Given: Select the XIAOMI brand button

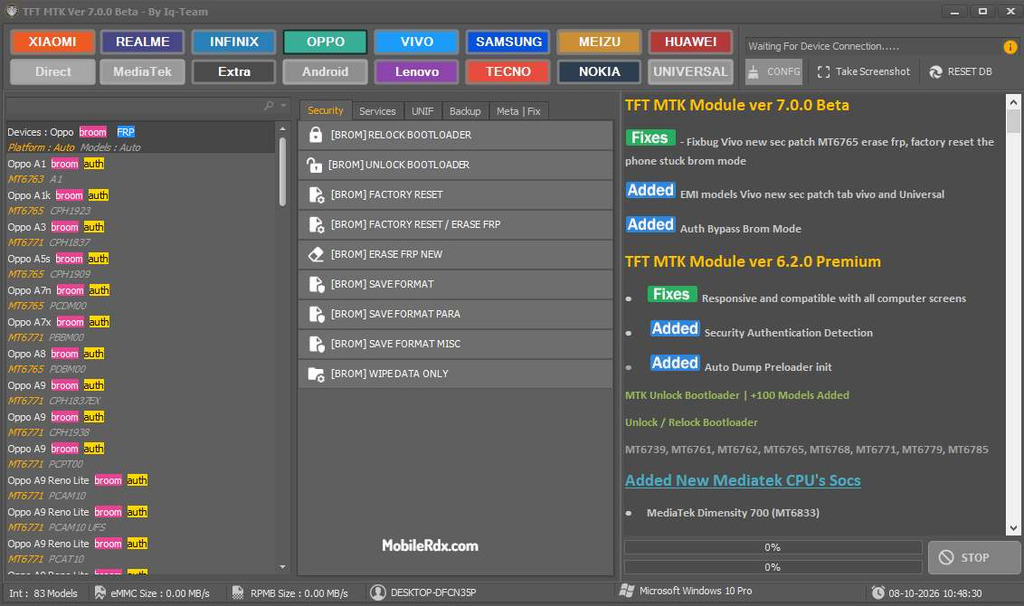Looking at the screenshot, I should point(52,42).
